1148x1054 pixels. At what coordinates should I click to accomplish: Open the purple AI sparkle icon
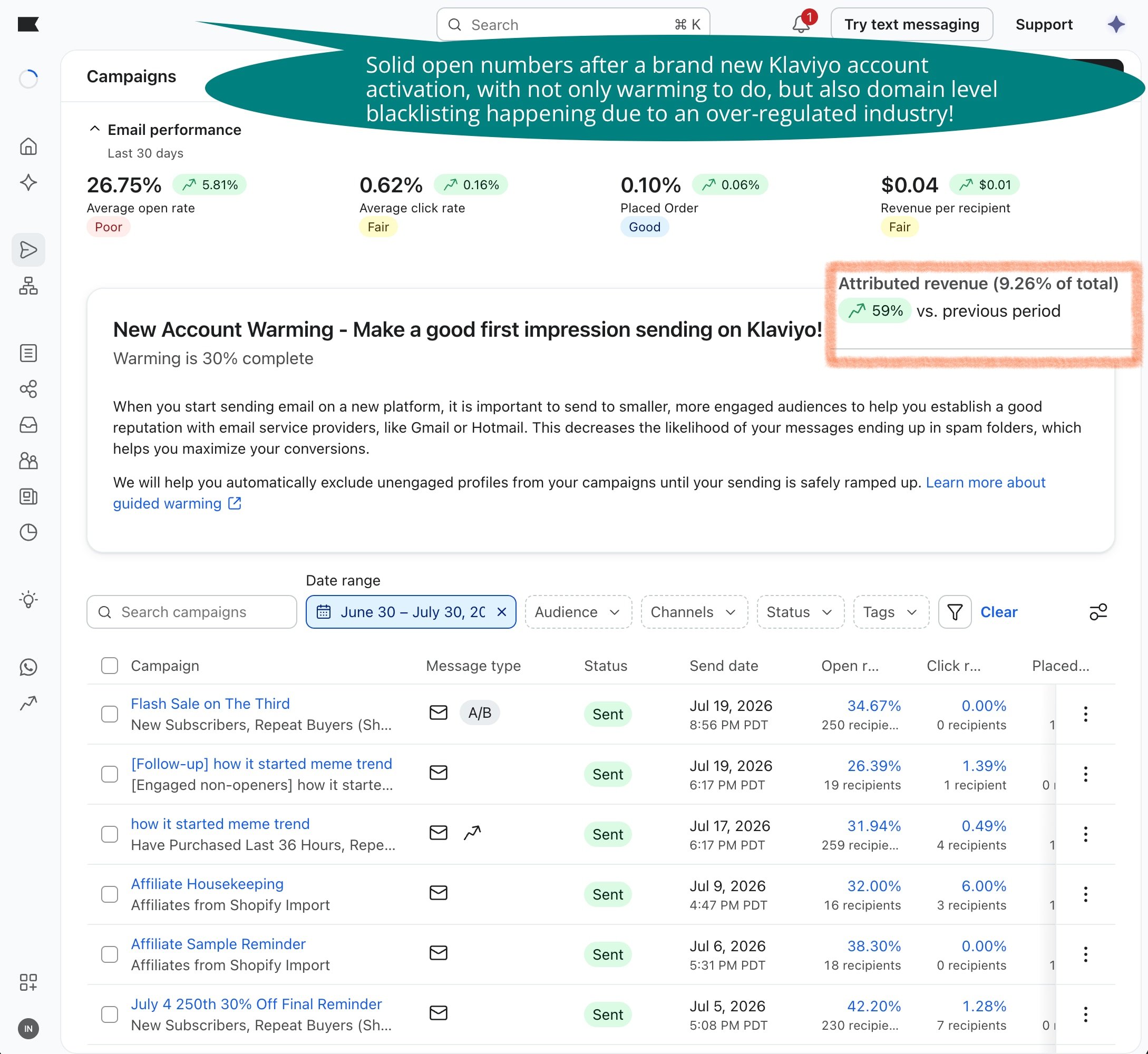[1116, 24]
